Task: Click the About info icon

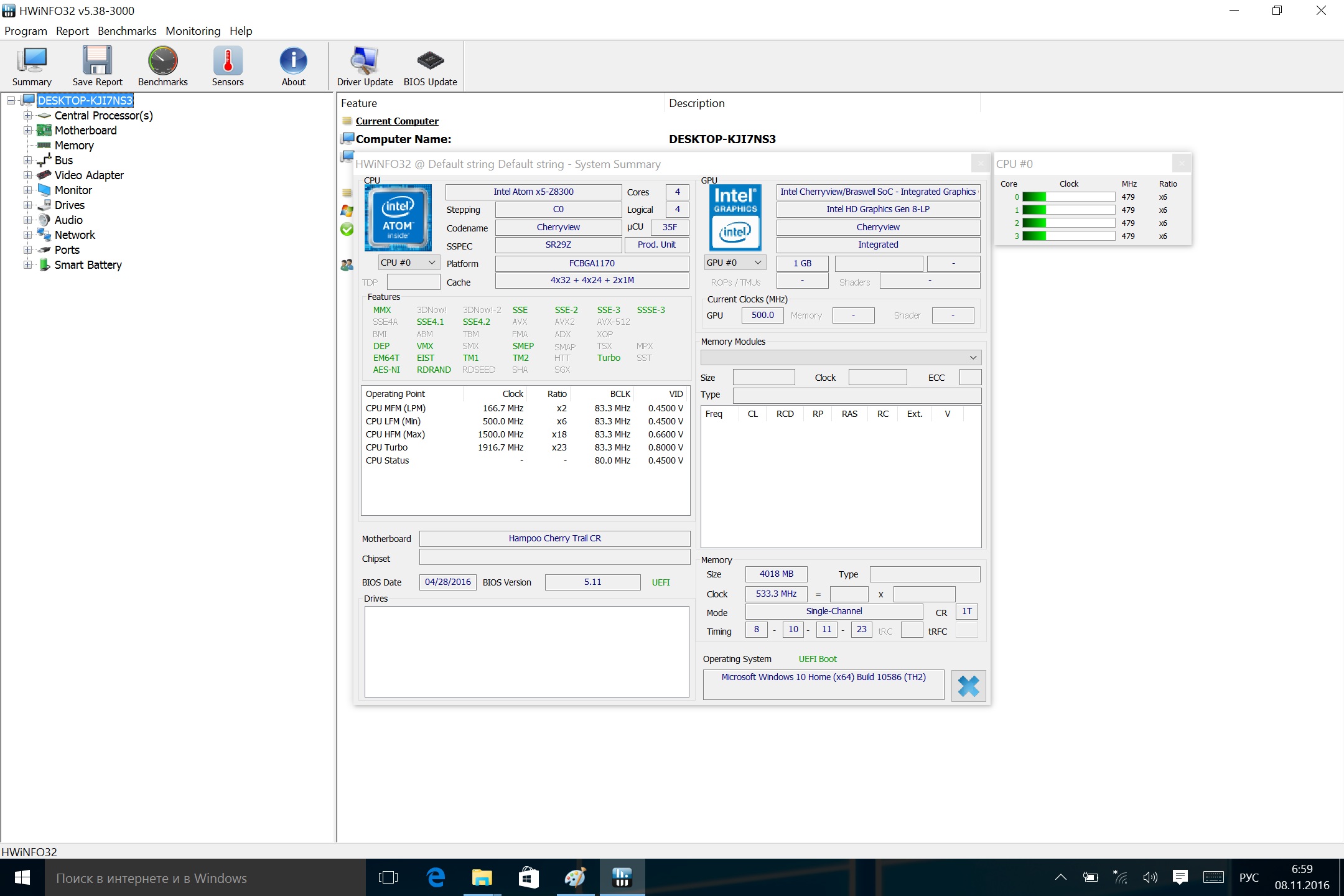Action: click(293, 60)
